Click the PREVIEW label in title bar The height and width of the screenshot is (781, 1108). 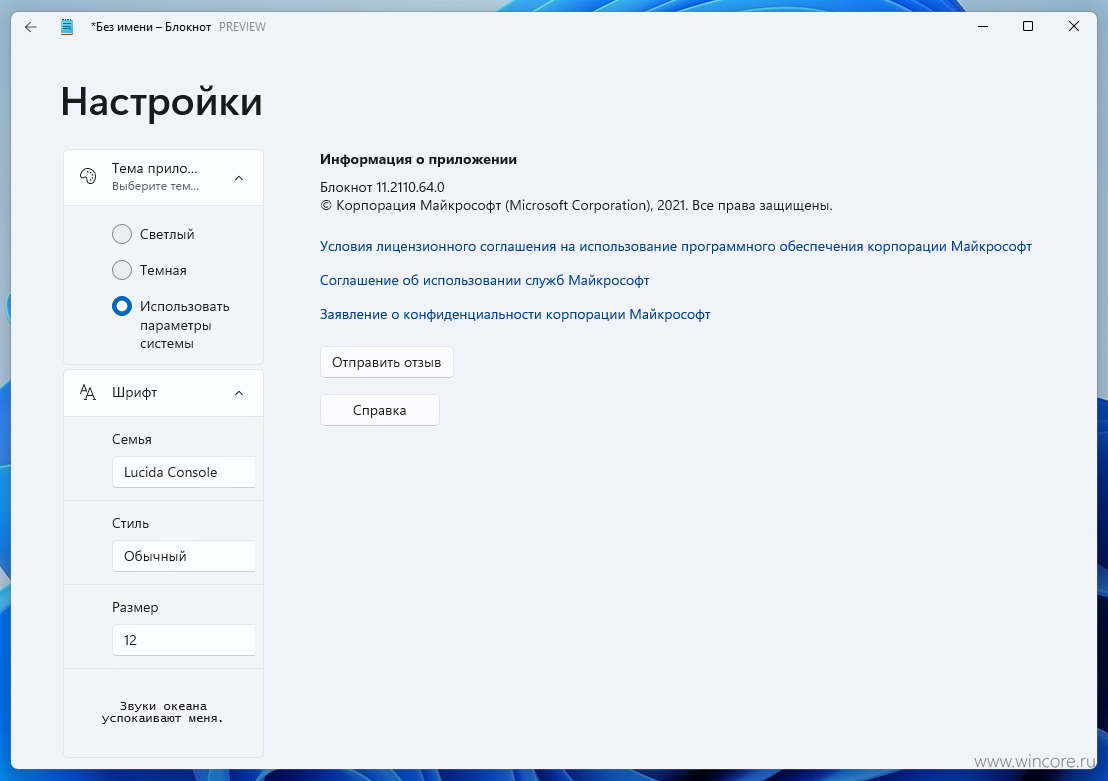click(x=242, y=27)
